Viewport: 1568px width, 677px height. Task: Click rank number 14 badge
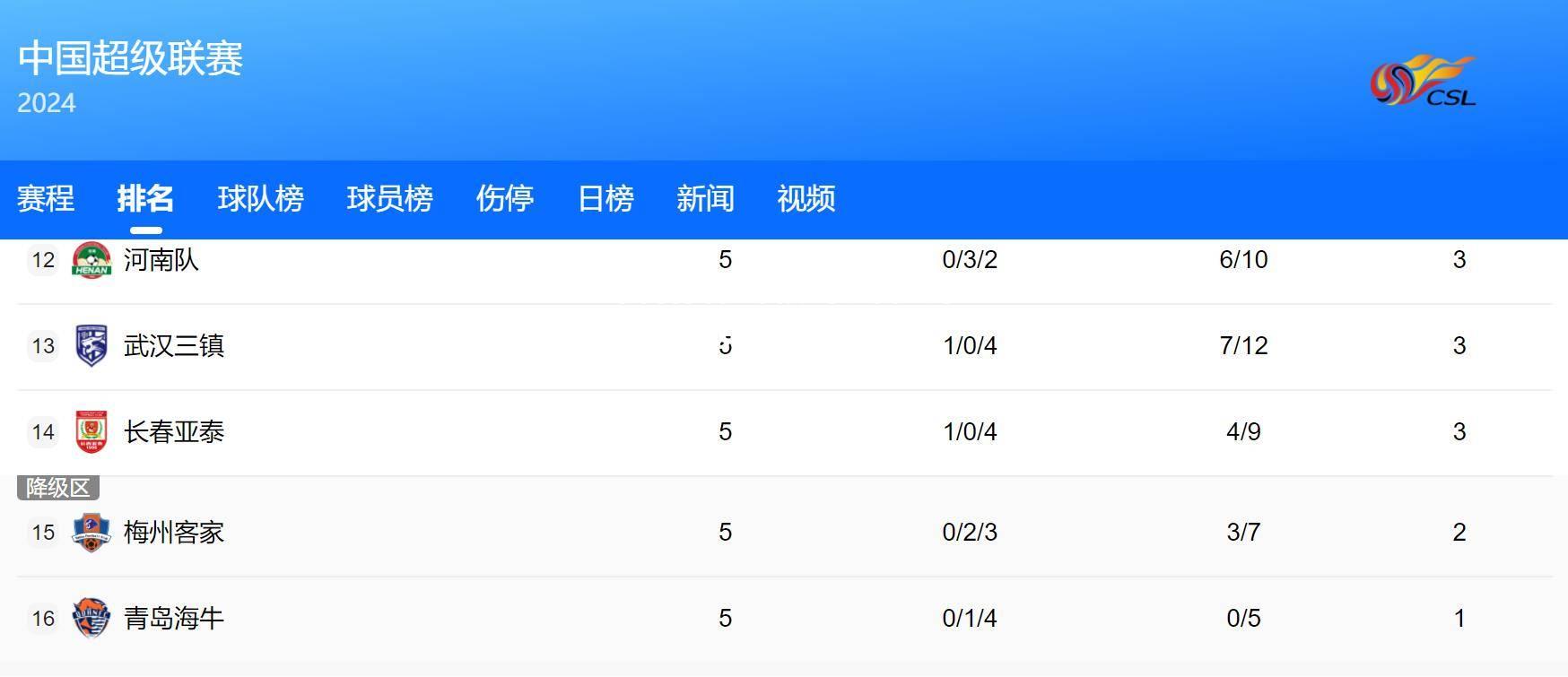[43, 432]
